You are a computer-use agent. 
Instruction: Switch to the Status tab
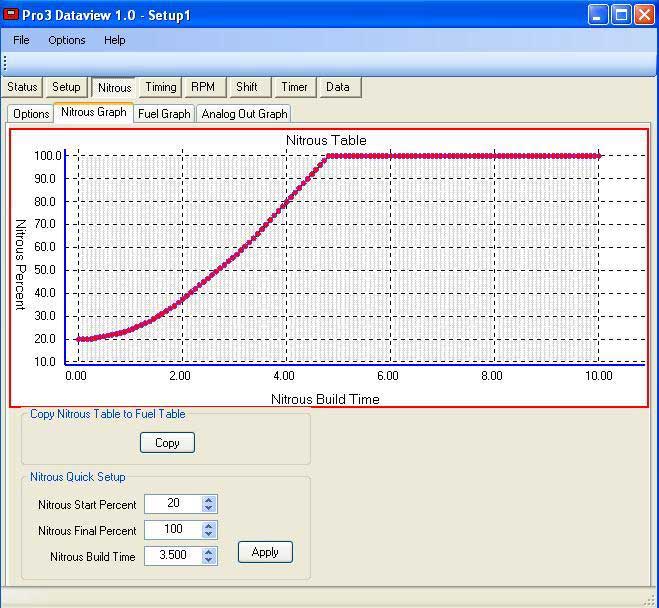tap(22, 87)
